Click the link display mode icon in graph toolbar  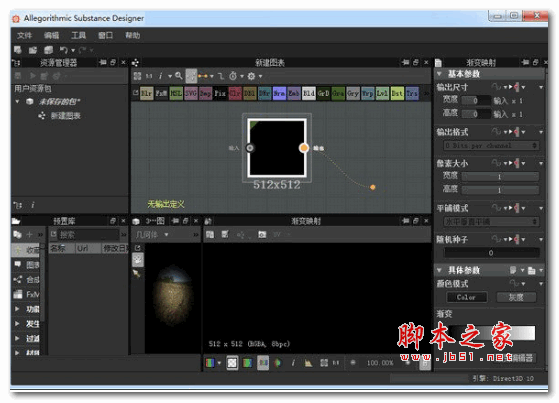pos(203,76)
